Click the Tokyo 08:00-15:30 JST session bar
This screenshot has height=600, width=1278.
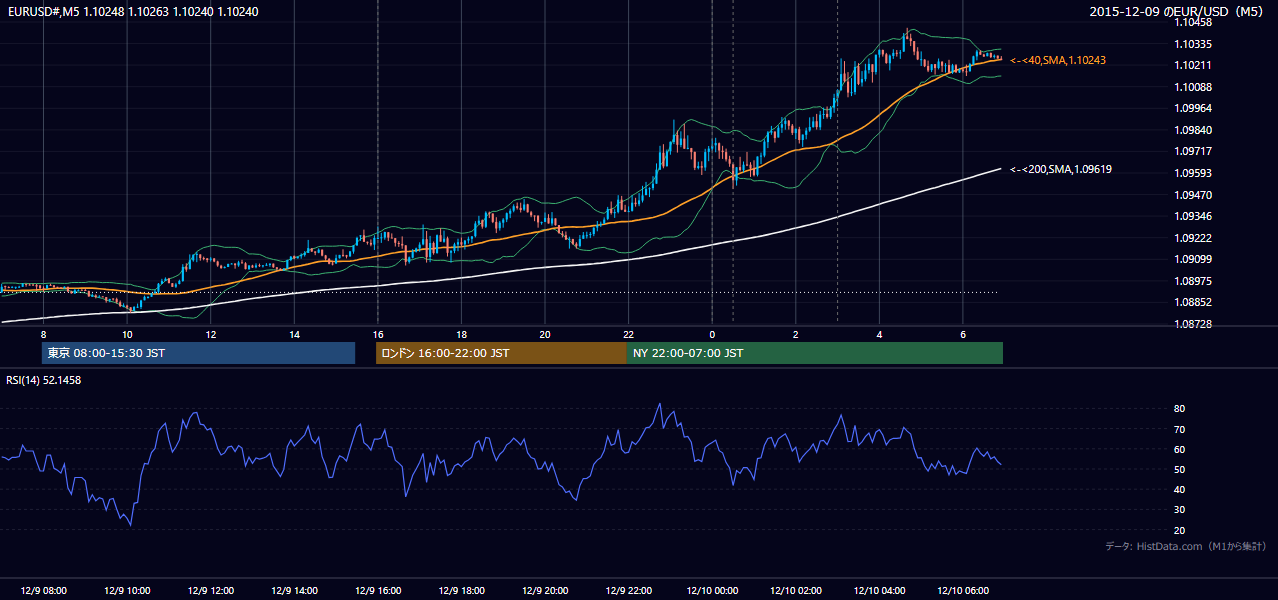(x=198, y=353)
